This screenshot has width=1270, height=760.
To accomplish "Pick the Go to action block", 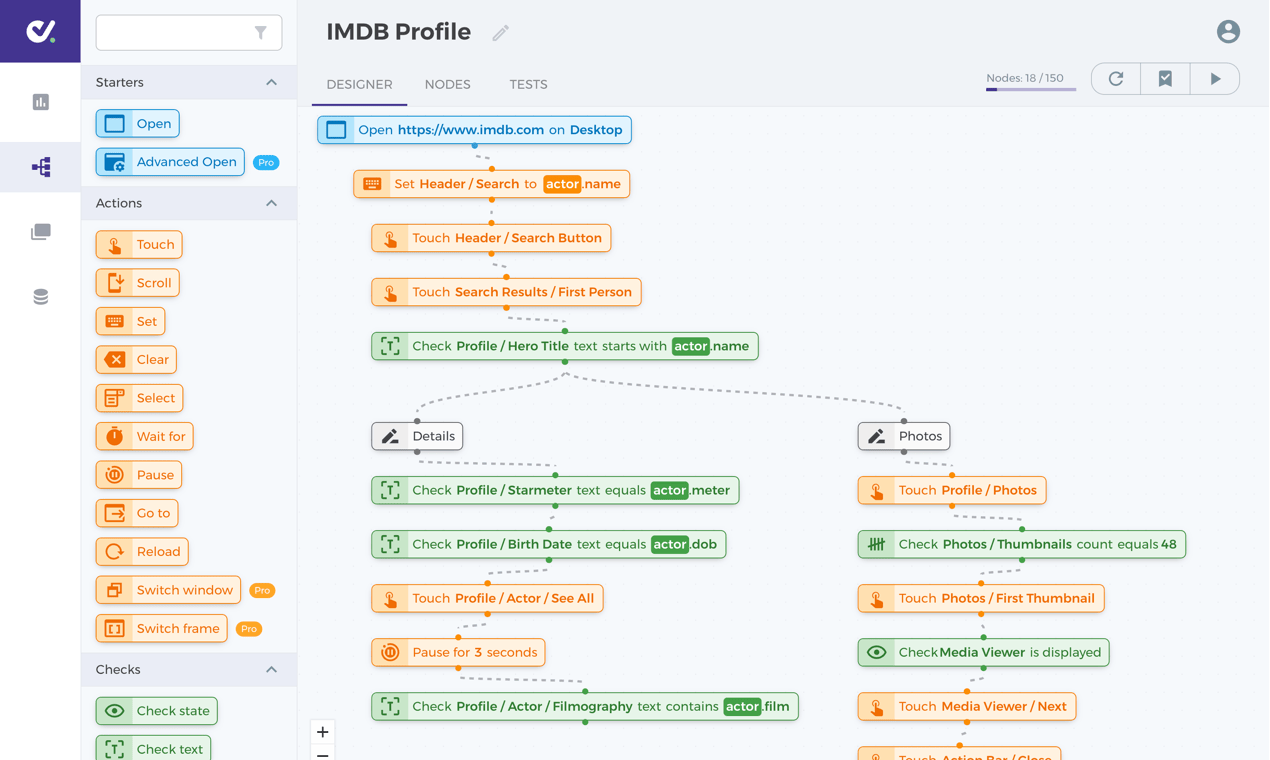I will click(137, 513).
